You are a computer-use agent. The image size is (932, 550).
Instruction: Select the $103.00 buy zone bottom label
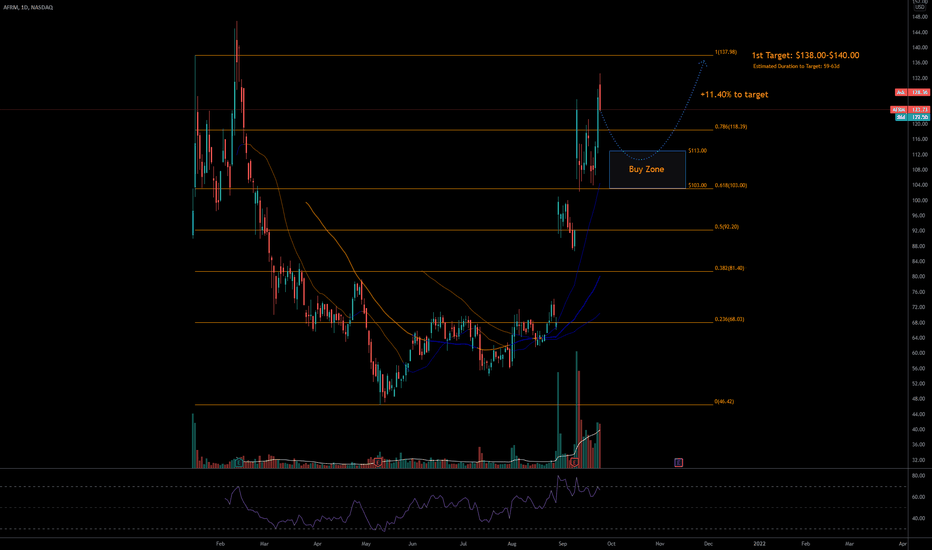pyautogui.click(x=697, y=186)
